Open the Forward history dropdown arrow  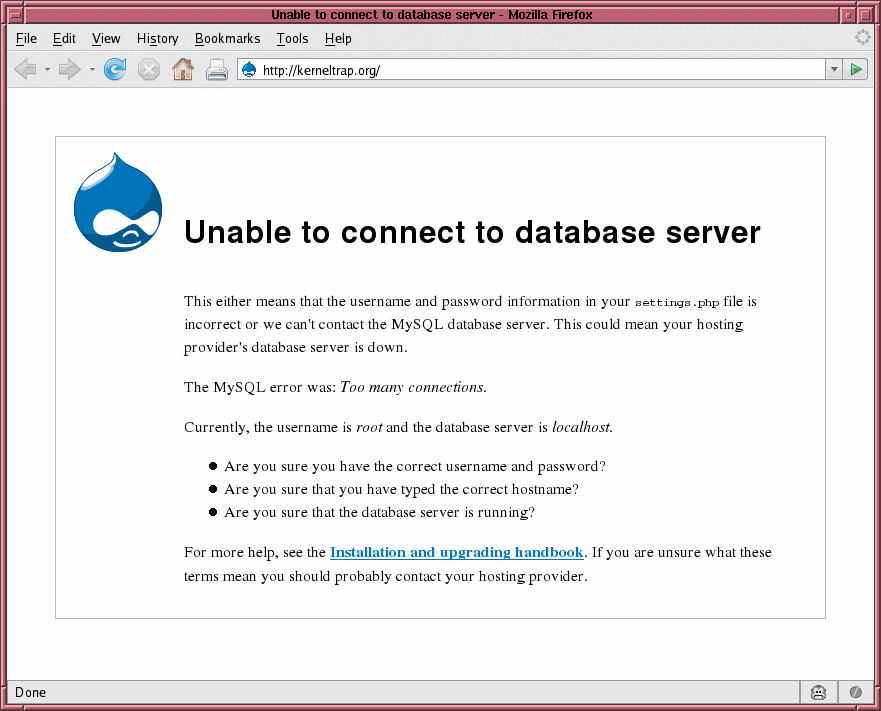pyautogui.click(x=92, y=70)
